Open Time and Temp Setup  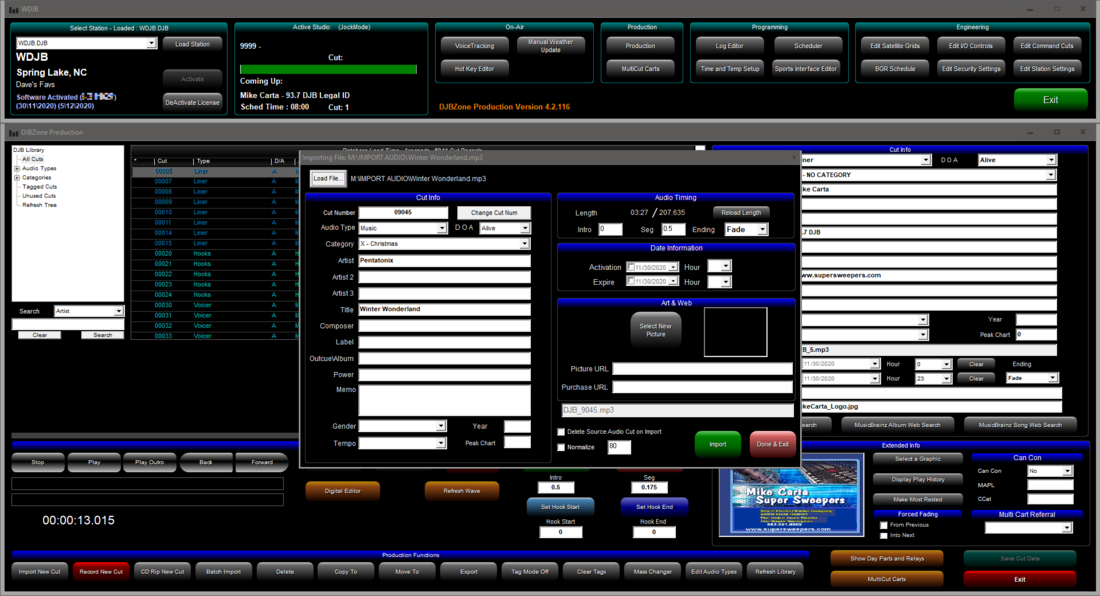[730, 69]
